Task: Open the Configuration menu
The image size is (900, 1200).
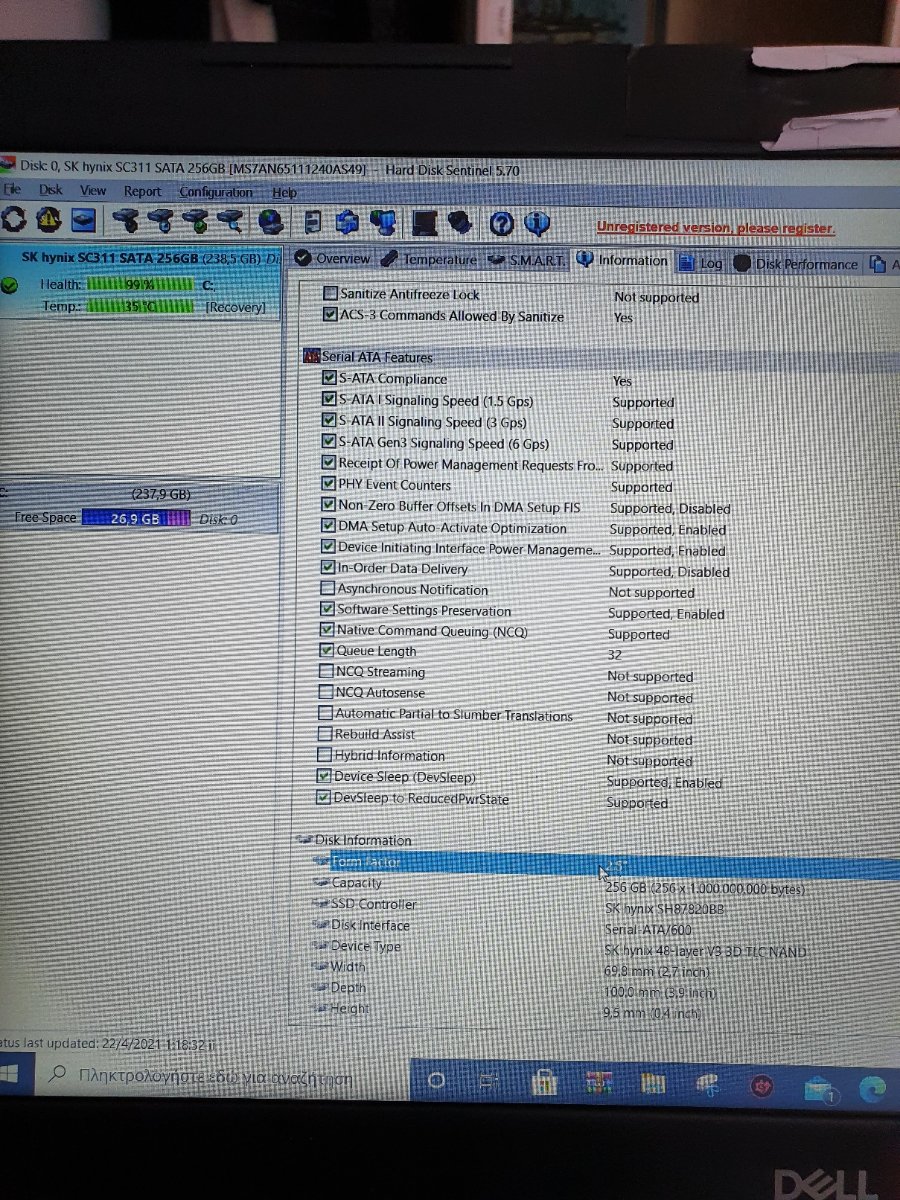Action: tap(215, 192)
